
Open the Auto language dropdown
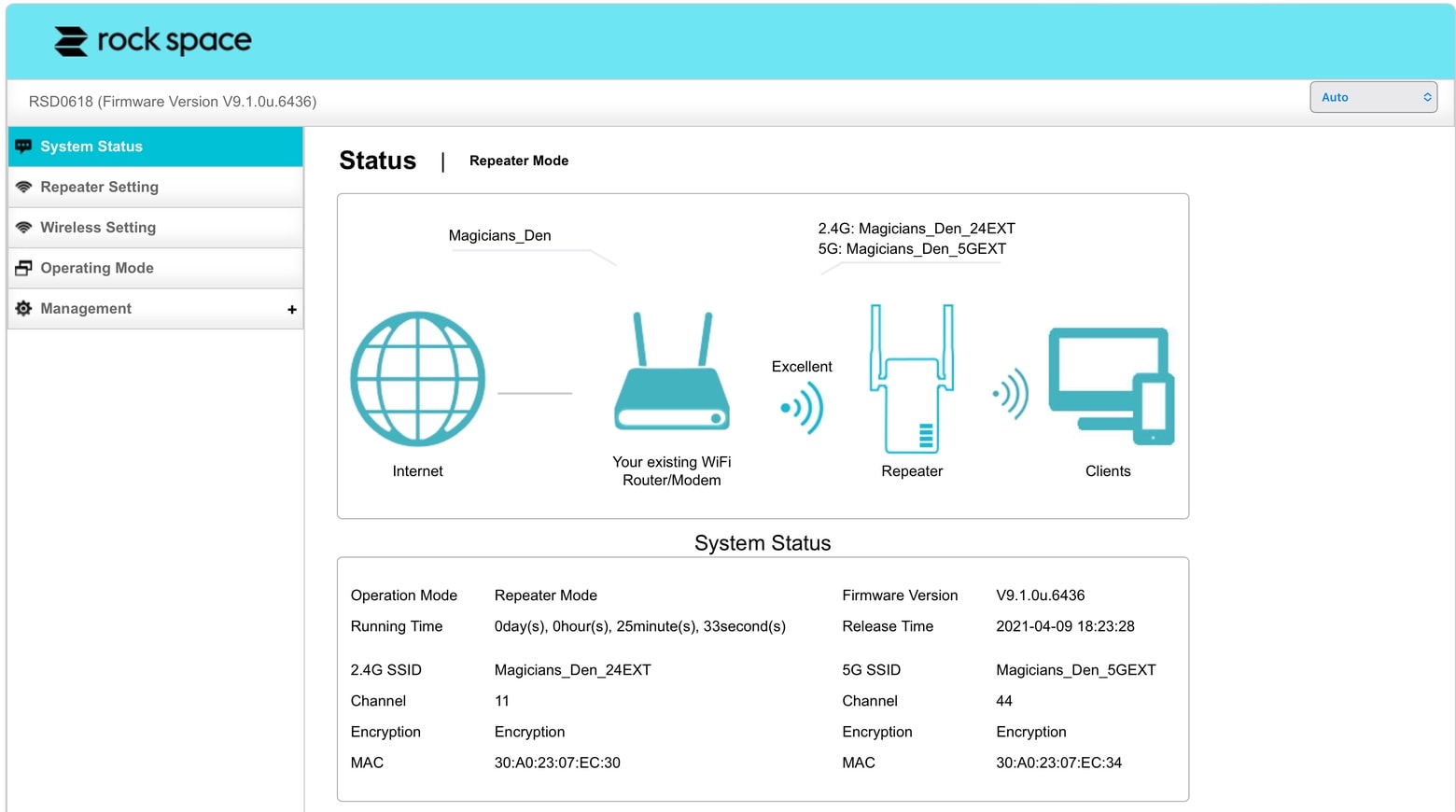1373,97
